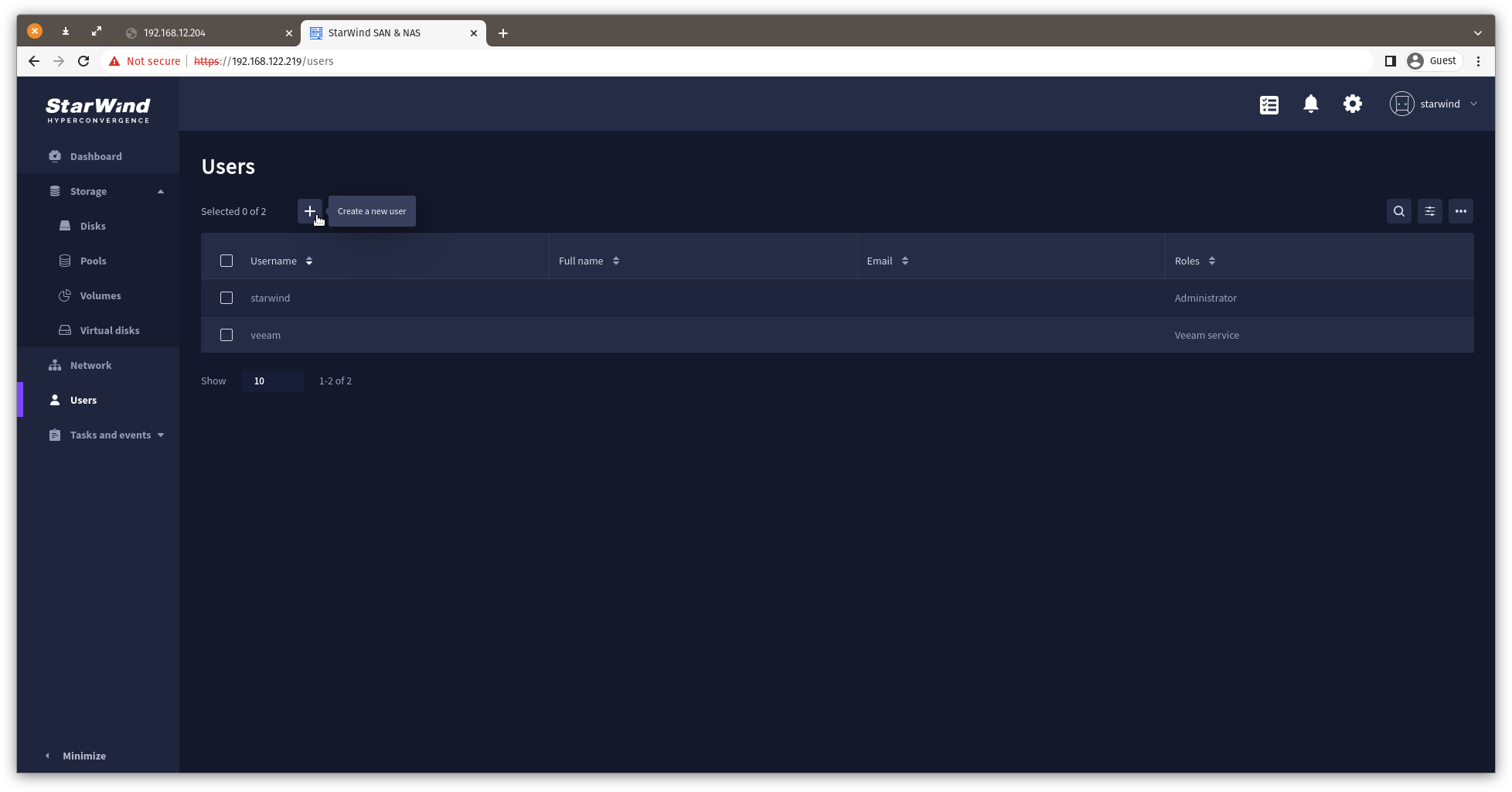Image resolution: width=1512 pixels, height=792 pixels.
Task: Open the notifications bell icon
Action: pyautogui.click(x=1310, y=104)
